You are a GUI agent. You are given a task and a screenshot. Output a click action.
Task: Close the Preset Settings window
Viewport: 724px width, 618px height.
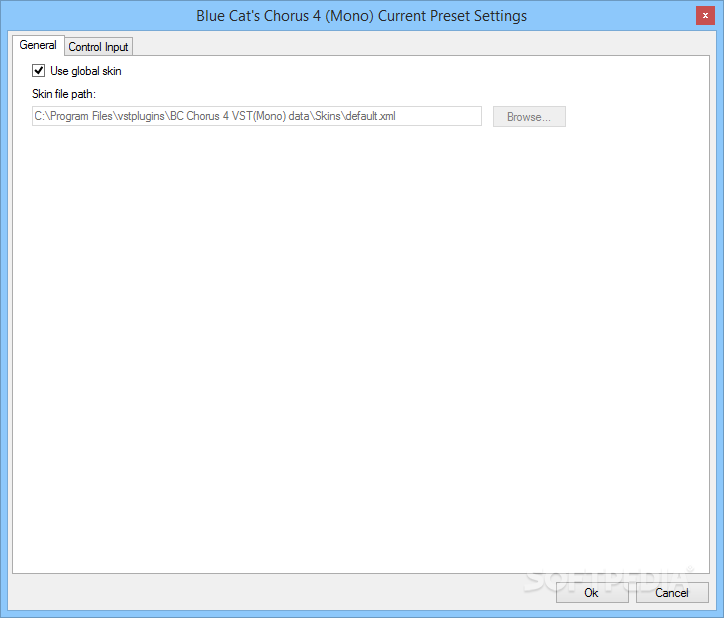705,16
